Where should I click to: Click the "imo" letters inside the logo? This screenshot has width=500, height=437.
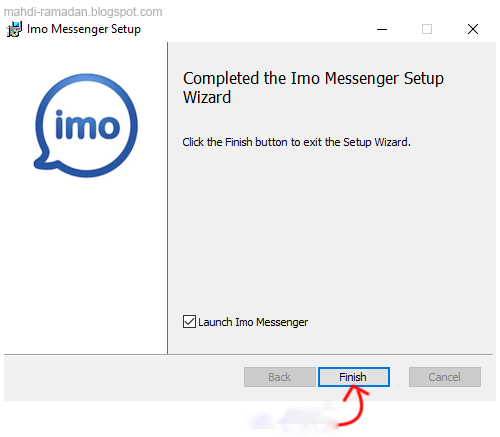point(87,125)
